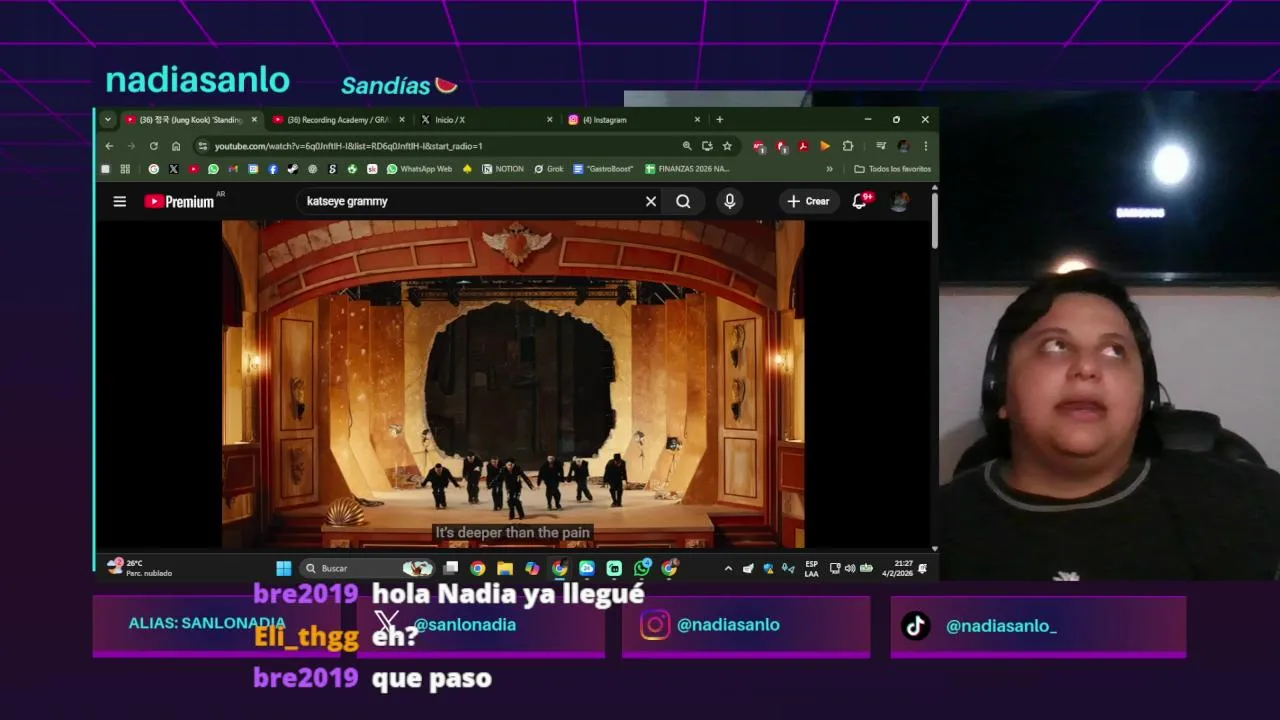Click the YouTube Premium logo
Screen dimensions: 1280x720
pos(179,201)
